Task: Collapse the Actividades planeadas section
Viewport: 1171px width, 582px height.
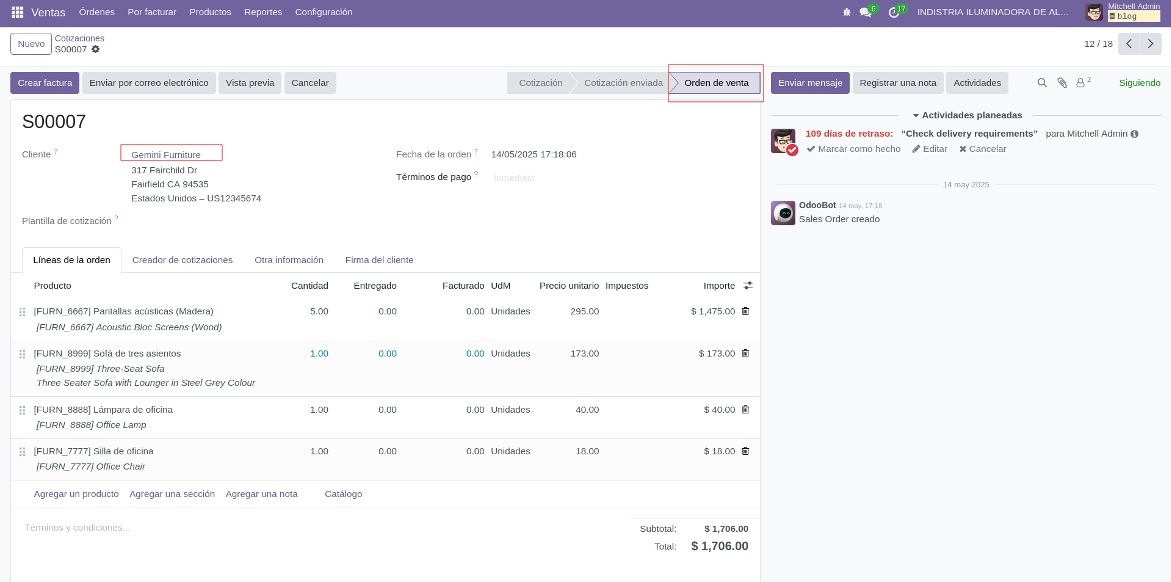Action: tap(967, 115)
